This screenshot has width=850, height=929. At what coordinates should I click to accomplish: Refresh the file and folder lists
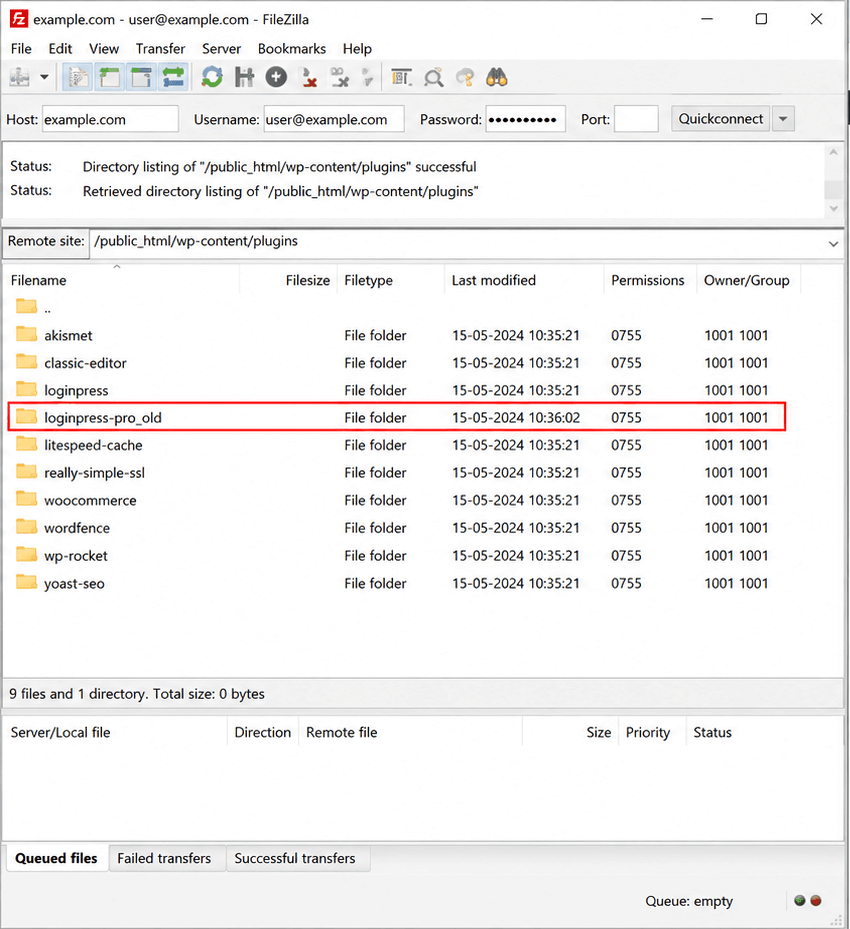pyautogui.click(x=212, y=77)
